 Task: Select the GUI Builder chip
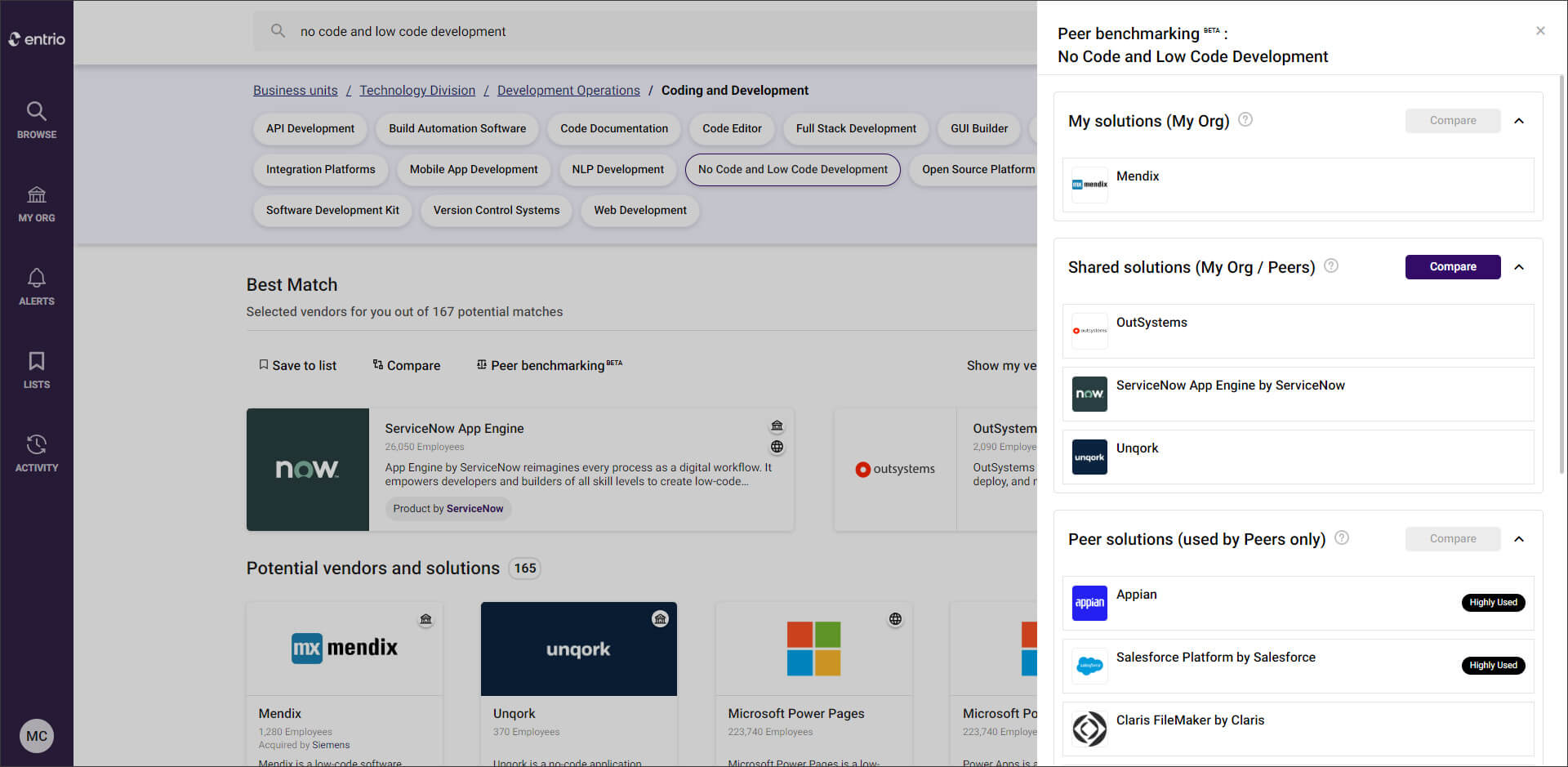pos(979,128)
